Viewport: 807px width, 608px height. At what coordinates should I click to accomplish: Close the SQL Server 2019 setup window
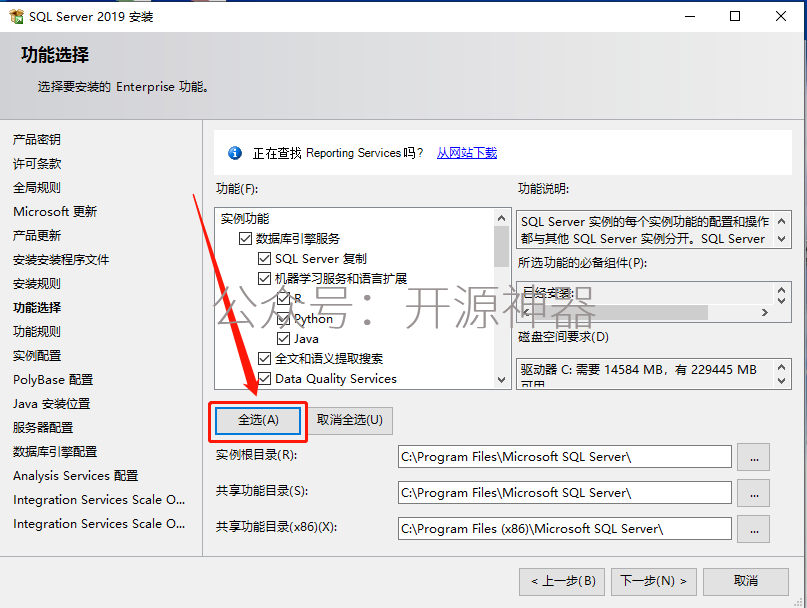tap(781, 16)
